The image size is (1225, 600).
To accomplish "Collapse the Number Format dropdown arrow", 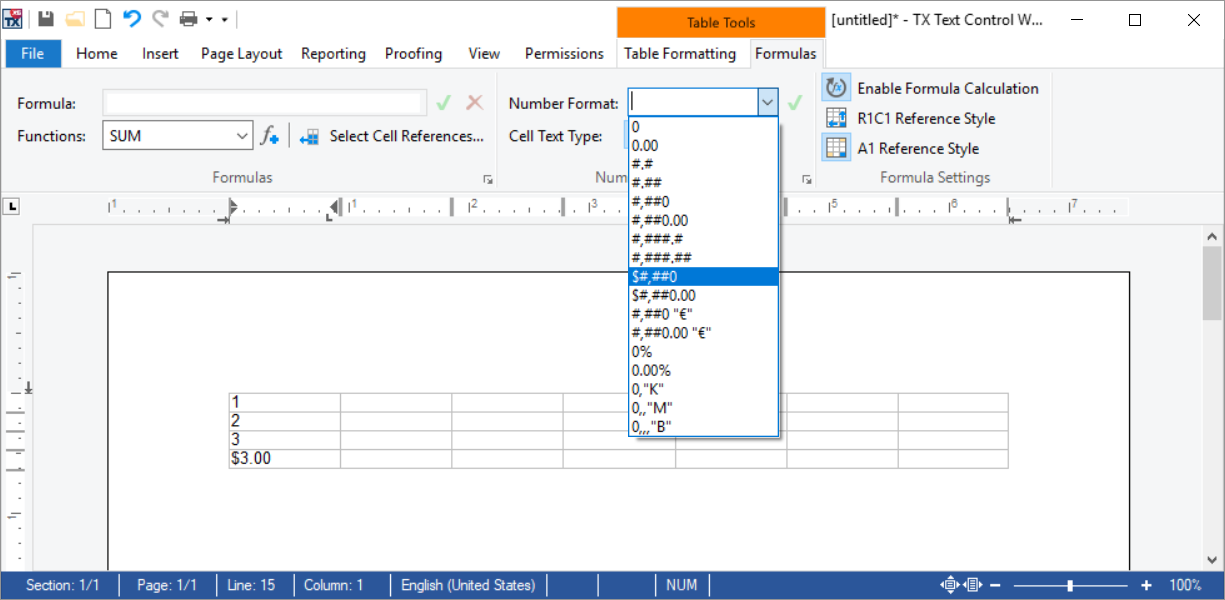I will [x=767, y=102].
